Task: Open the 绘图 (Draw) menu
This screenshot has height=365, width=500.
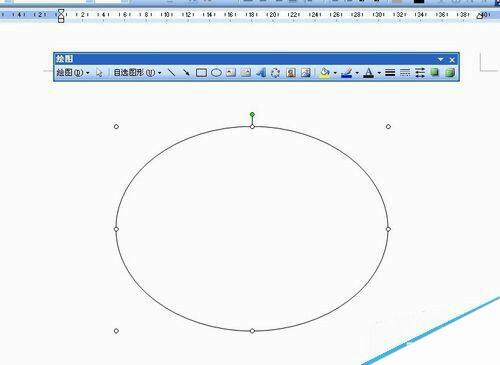Action: point(73,72)
